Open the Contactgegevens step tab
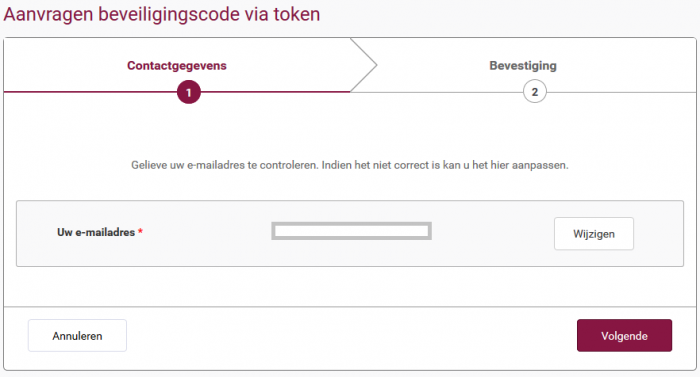This screenshot has height=377, width=700. (x=177, y=65)
